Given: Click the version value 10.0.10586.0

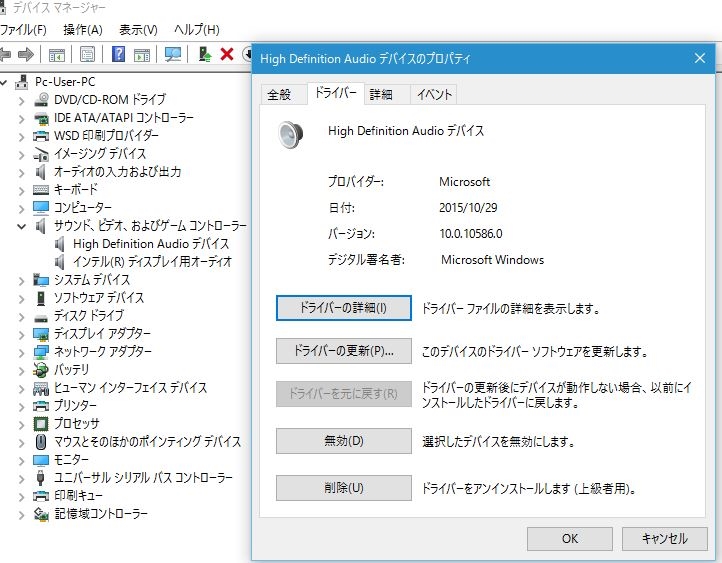Looking at the screenshot, I should pyautogui.click(x=471, y=233).
